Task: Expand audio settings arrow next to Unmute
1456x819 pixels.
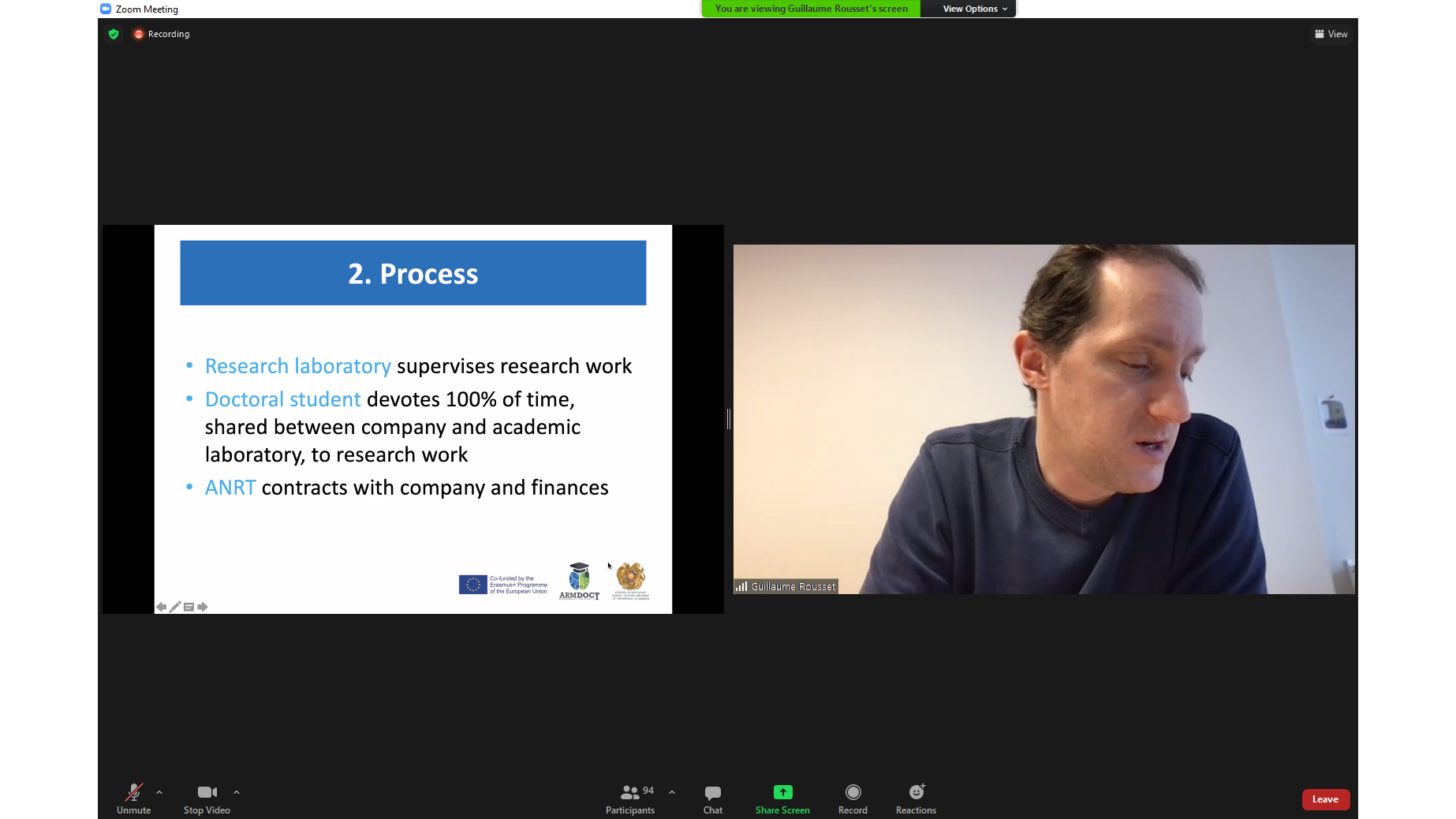Action: pos(159,792)
